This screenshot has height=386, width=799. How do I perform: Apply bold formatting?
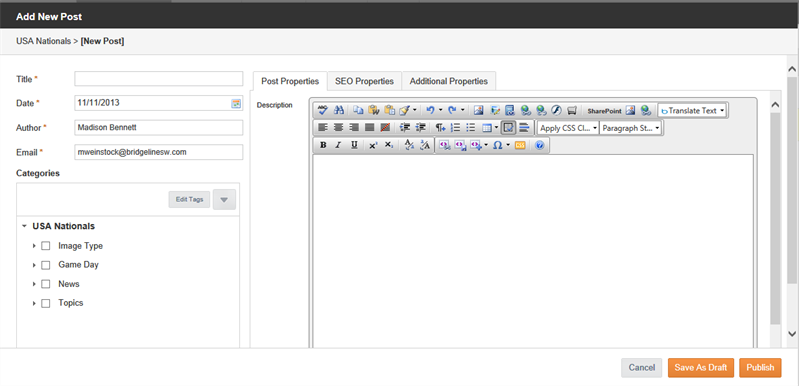click(323, 145)
